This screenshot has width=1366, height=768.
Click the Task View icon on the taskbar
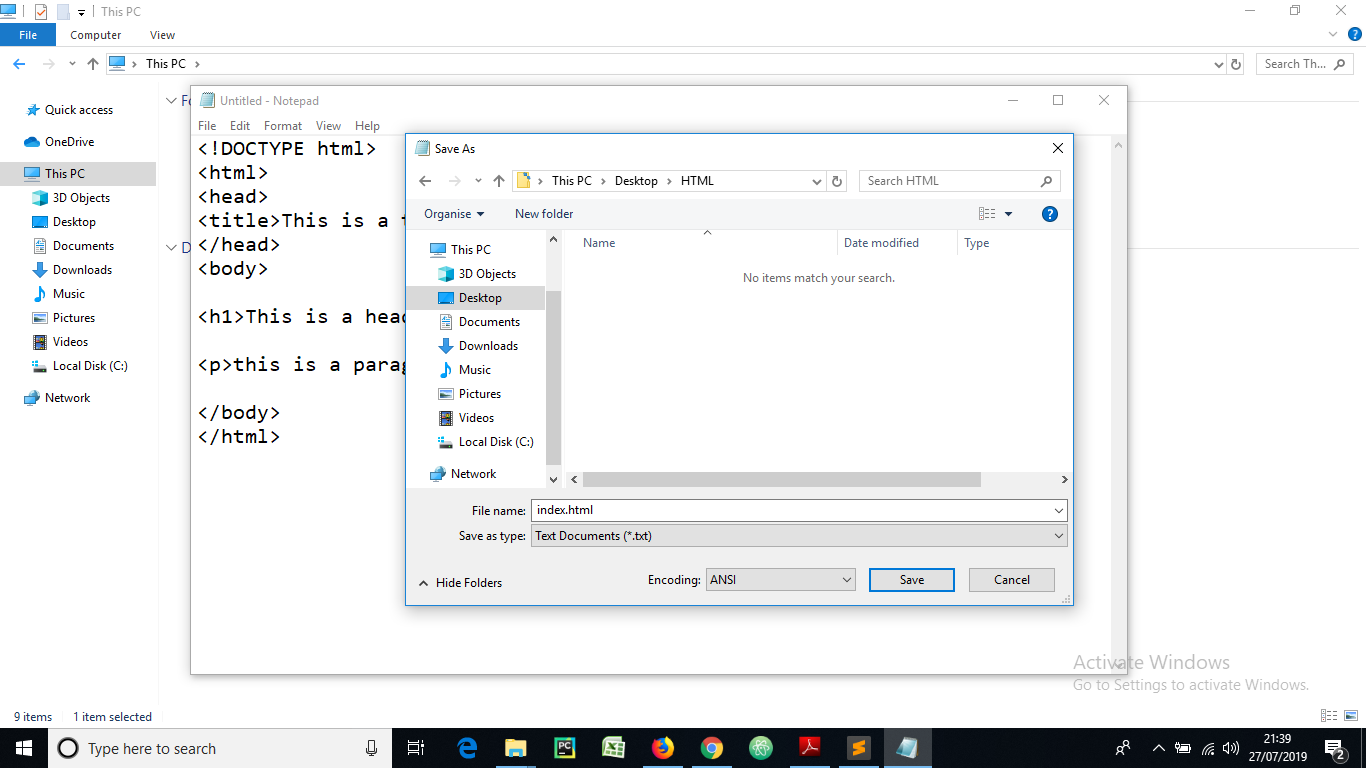click(417, 748)
